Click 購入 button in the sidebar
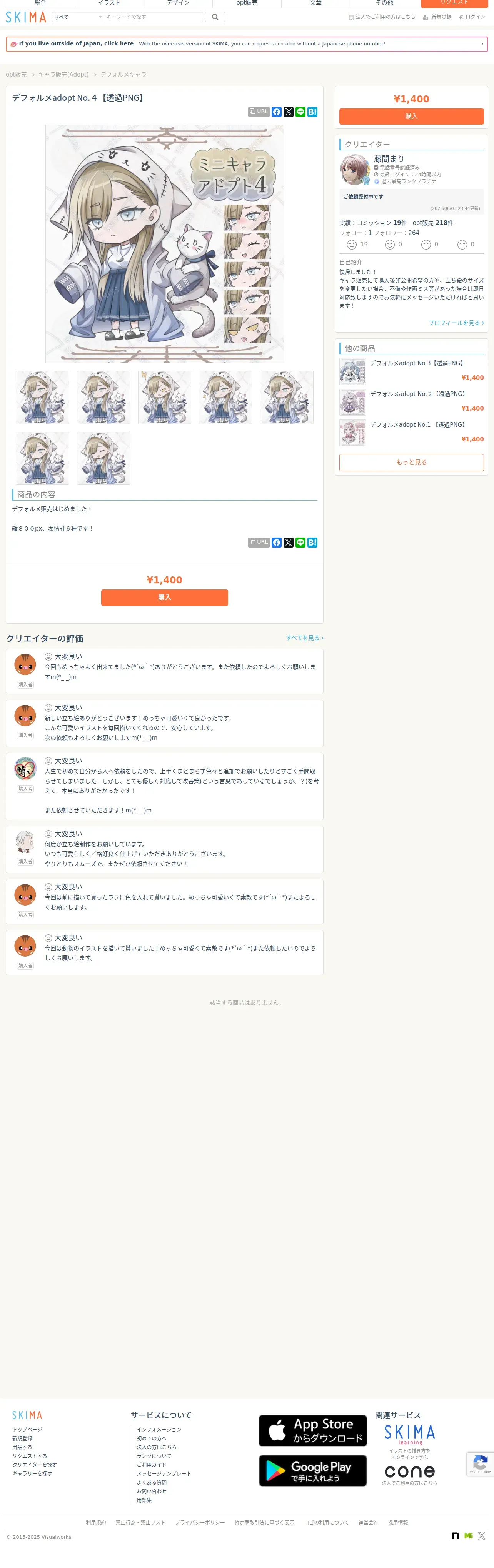This screenshot has height=1568, width=494. point(411,116)
